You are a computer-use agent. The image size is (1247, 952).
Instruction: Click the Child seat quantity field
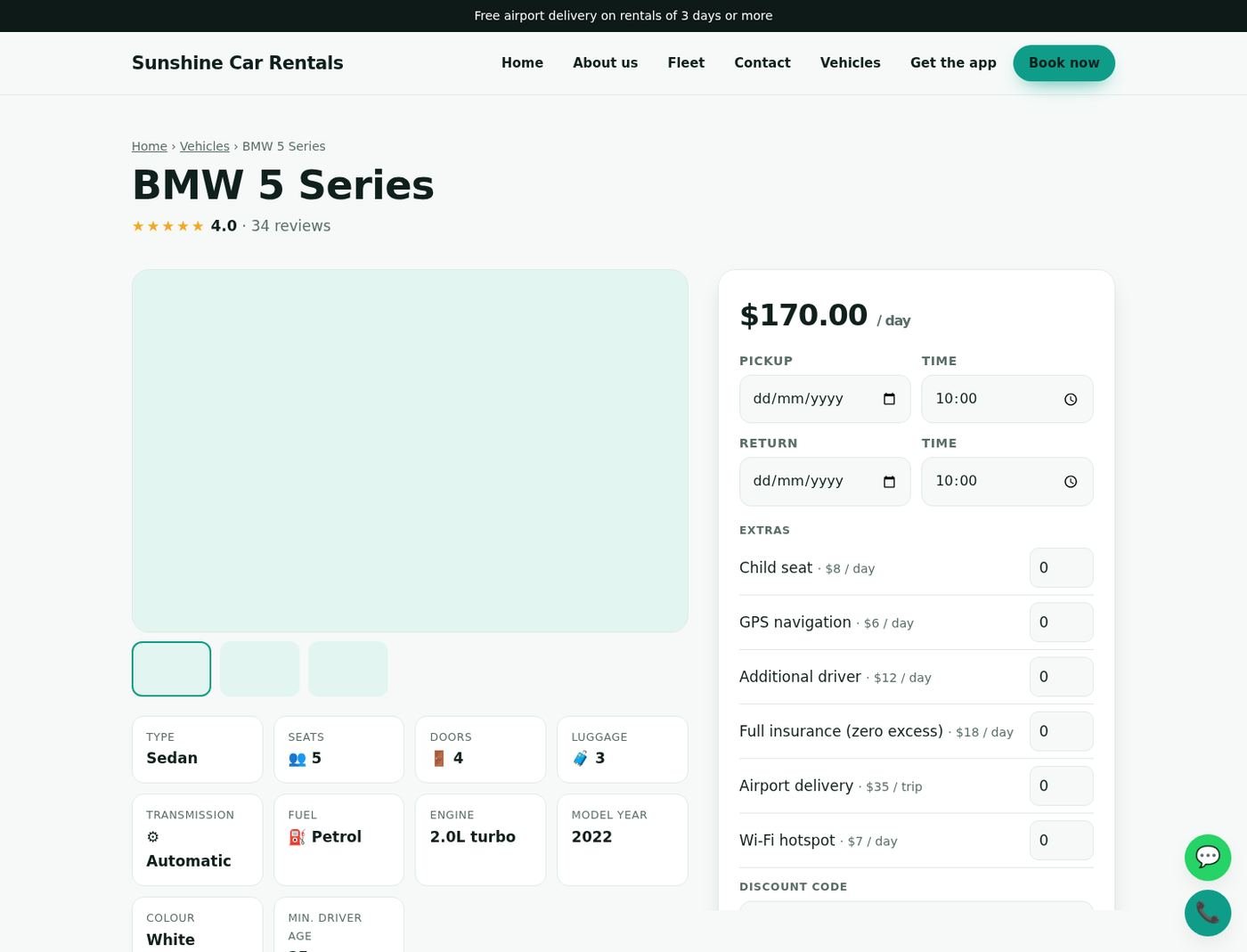(x=1062, y=568)
